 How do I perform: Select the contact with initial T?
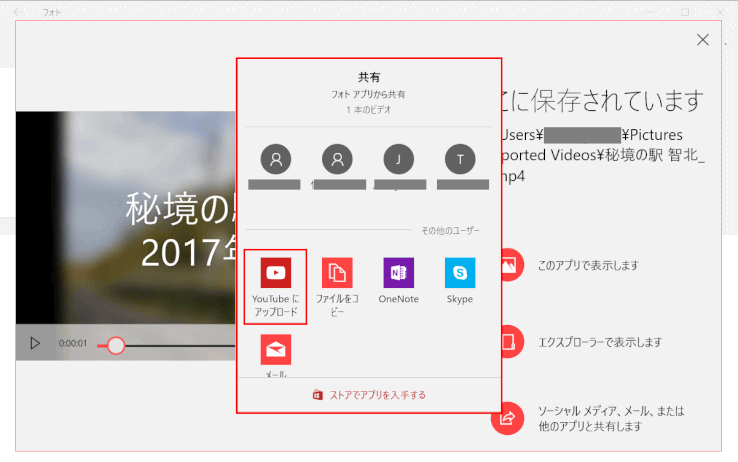pyautogui.click(x=460, y=159)
